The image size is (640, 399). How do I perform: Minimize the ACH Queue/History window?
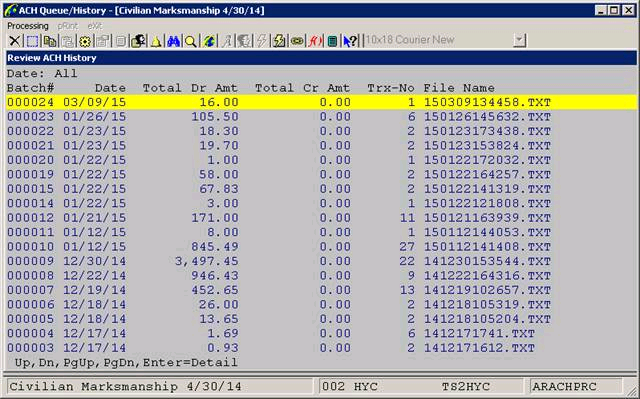point(600,10)
